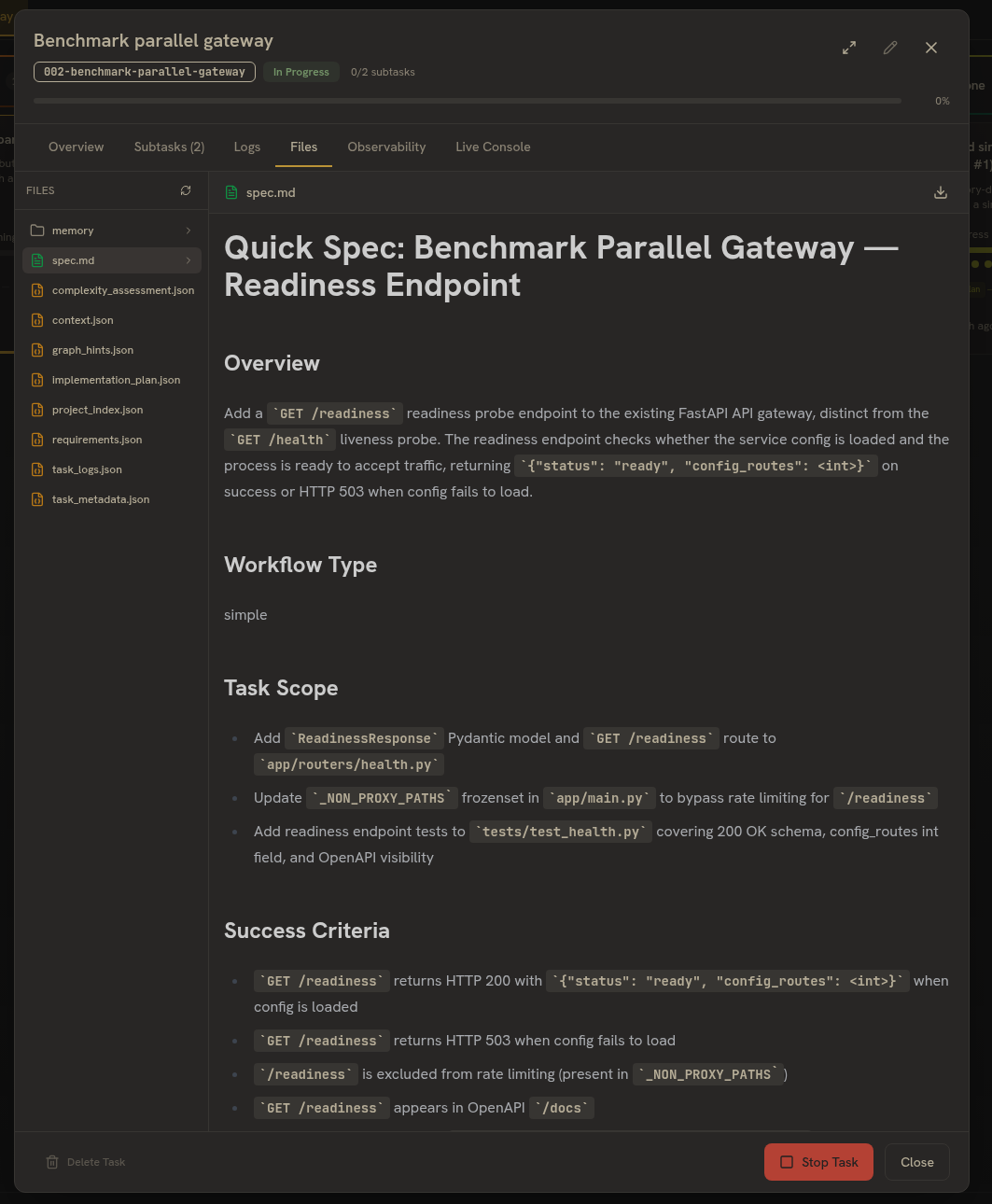The width and height of the screenshot is (992, 1204).
Task: Click the `ReadinessResponse` code snippet
Action: pos(364,738)
